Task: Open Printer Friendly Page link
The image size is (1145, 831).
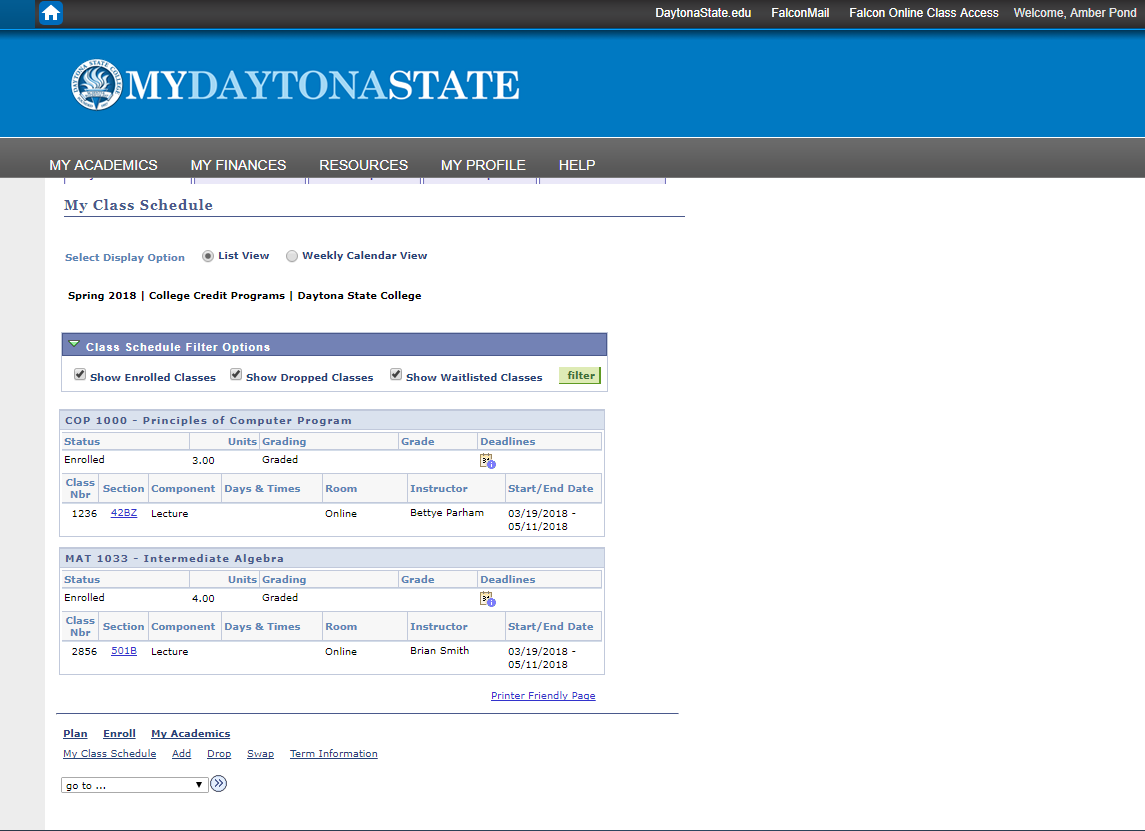Action: tap(543, 695)
